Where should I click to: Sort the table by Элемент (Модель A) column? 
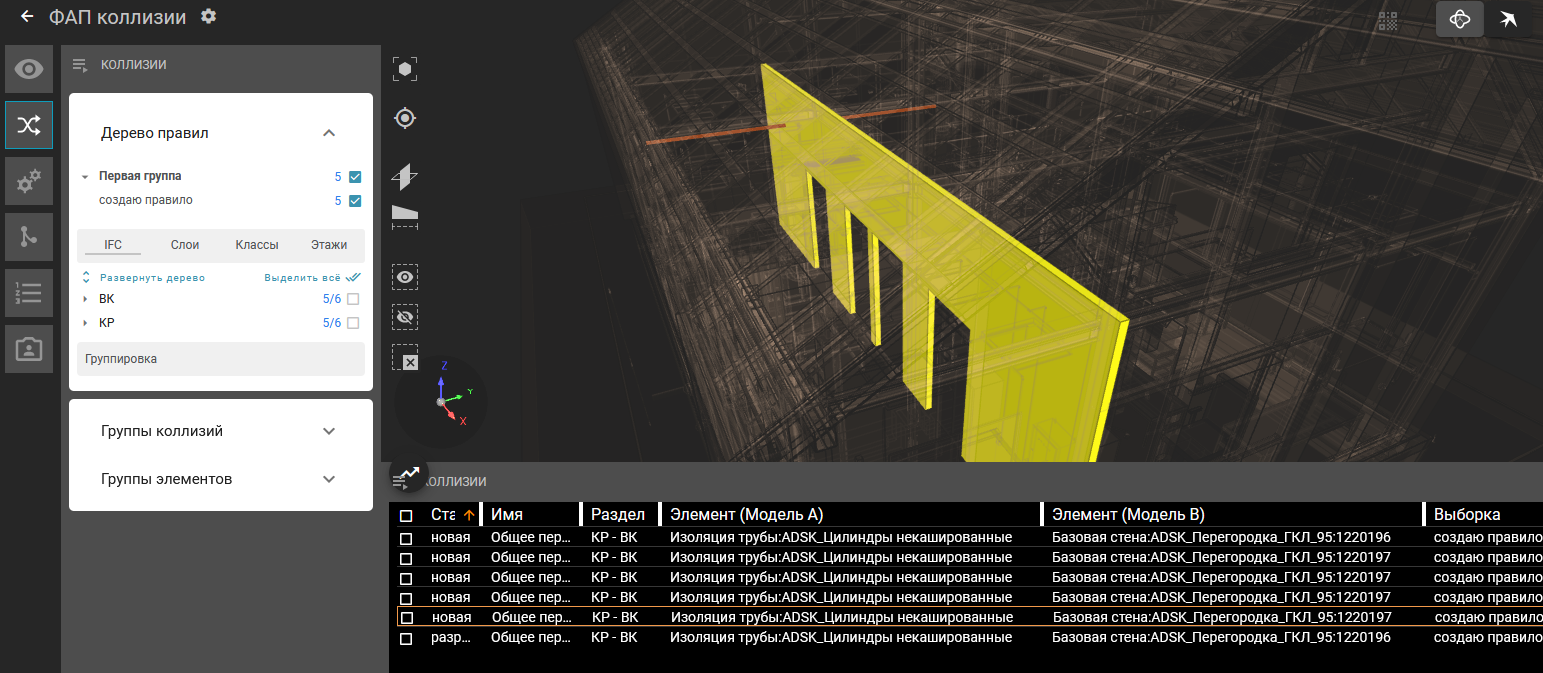point(746,515)
